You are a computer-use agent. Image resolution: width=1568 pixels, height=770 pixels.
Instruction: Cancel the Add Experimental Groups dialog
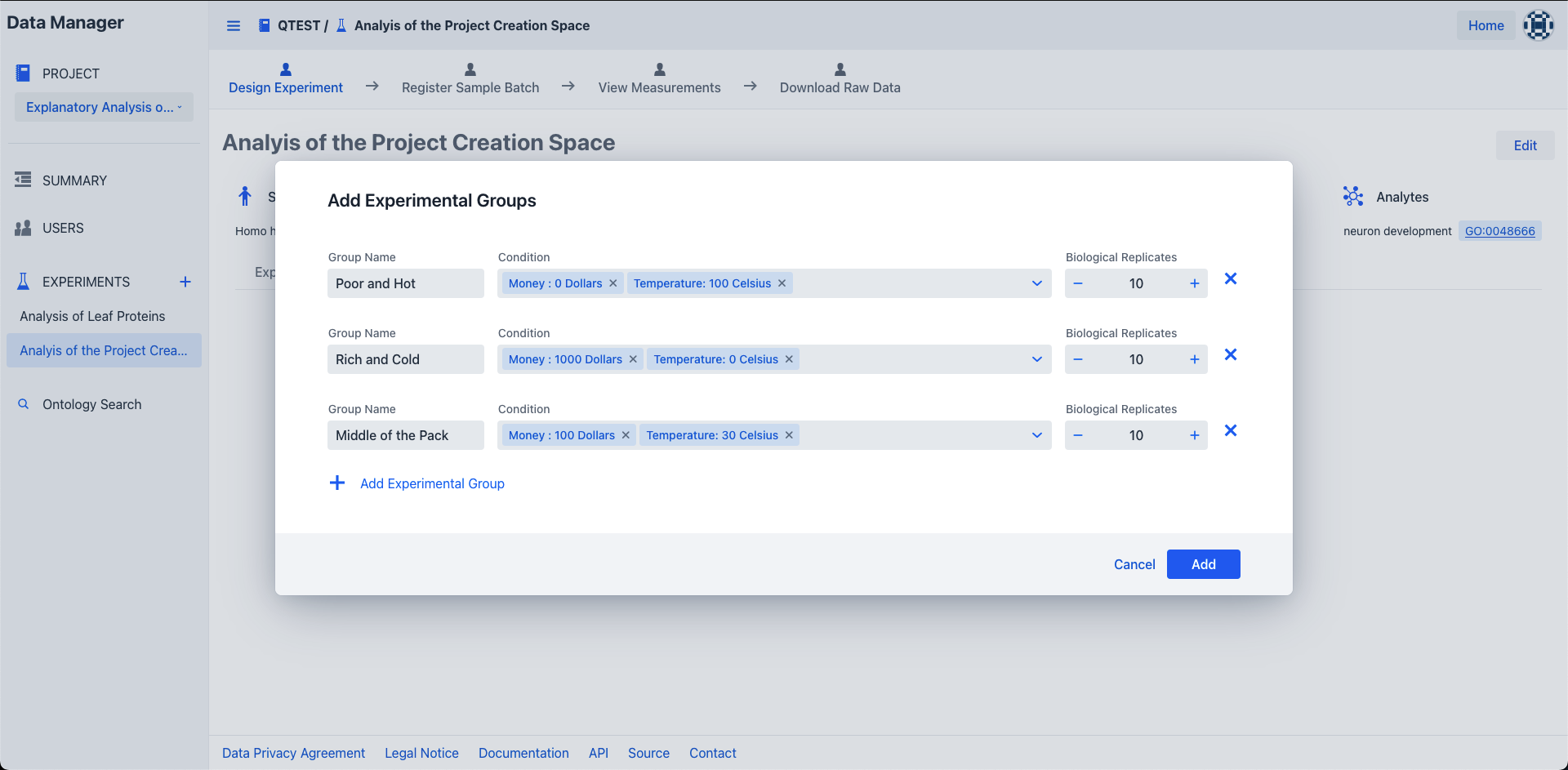point(1134,564)
